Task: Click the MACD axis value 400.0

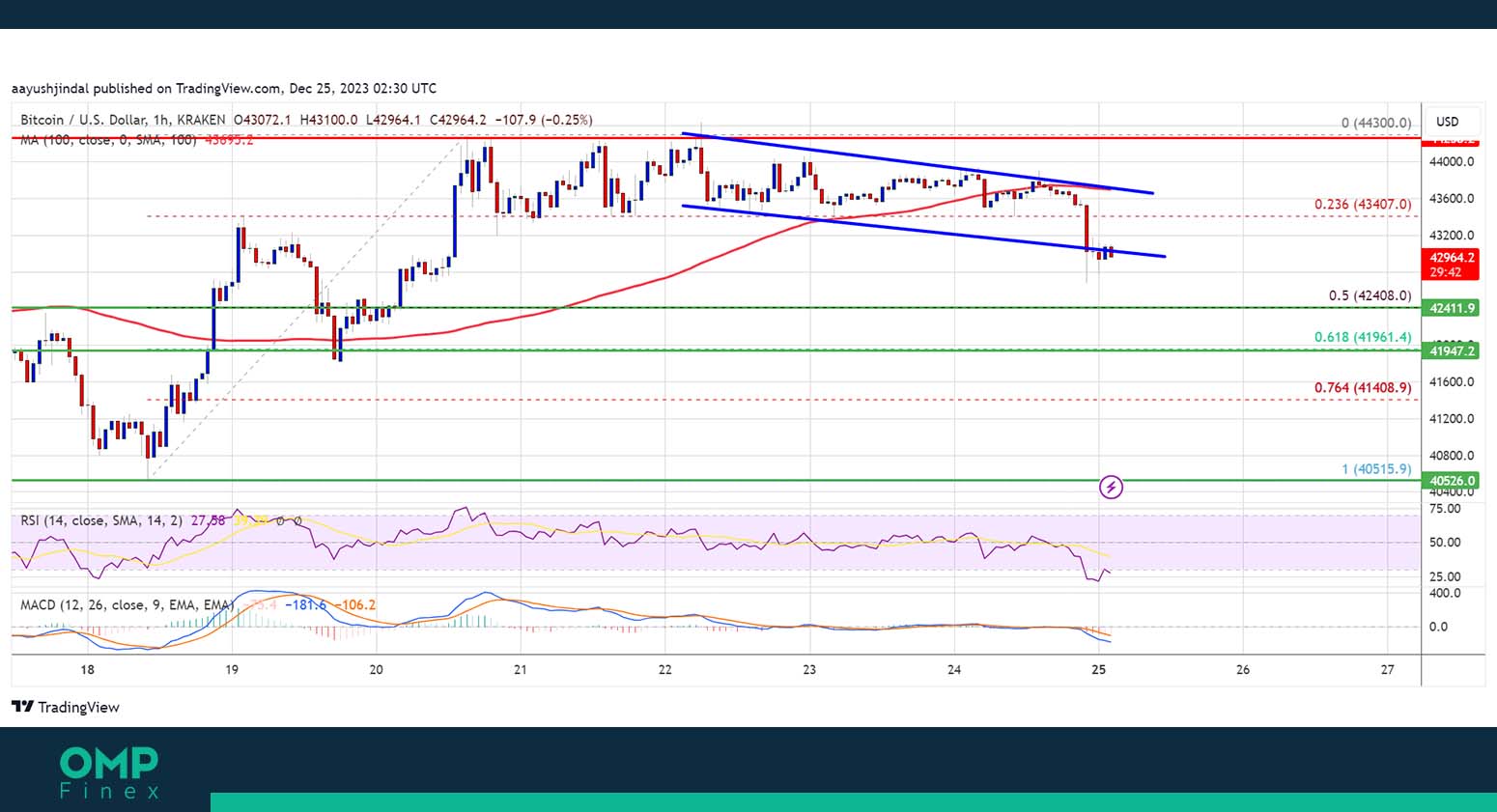Action: (x=1445, y=593)
